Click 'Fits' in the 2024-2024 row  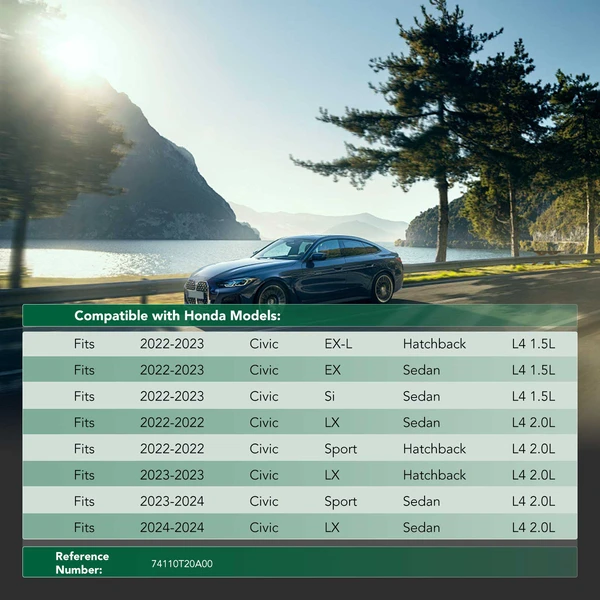tap(84, 527)
